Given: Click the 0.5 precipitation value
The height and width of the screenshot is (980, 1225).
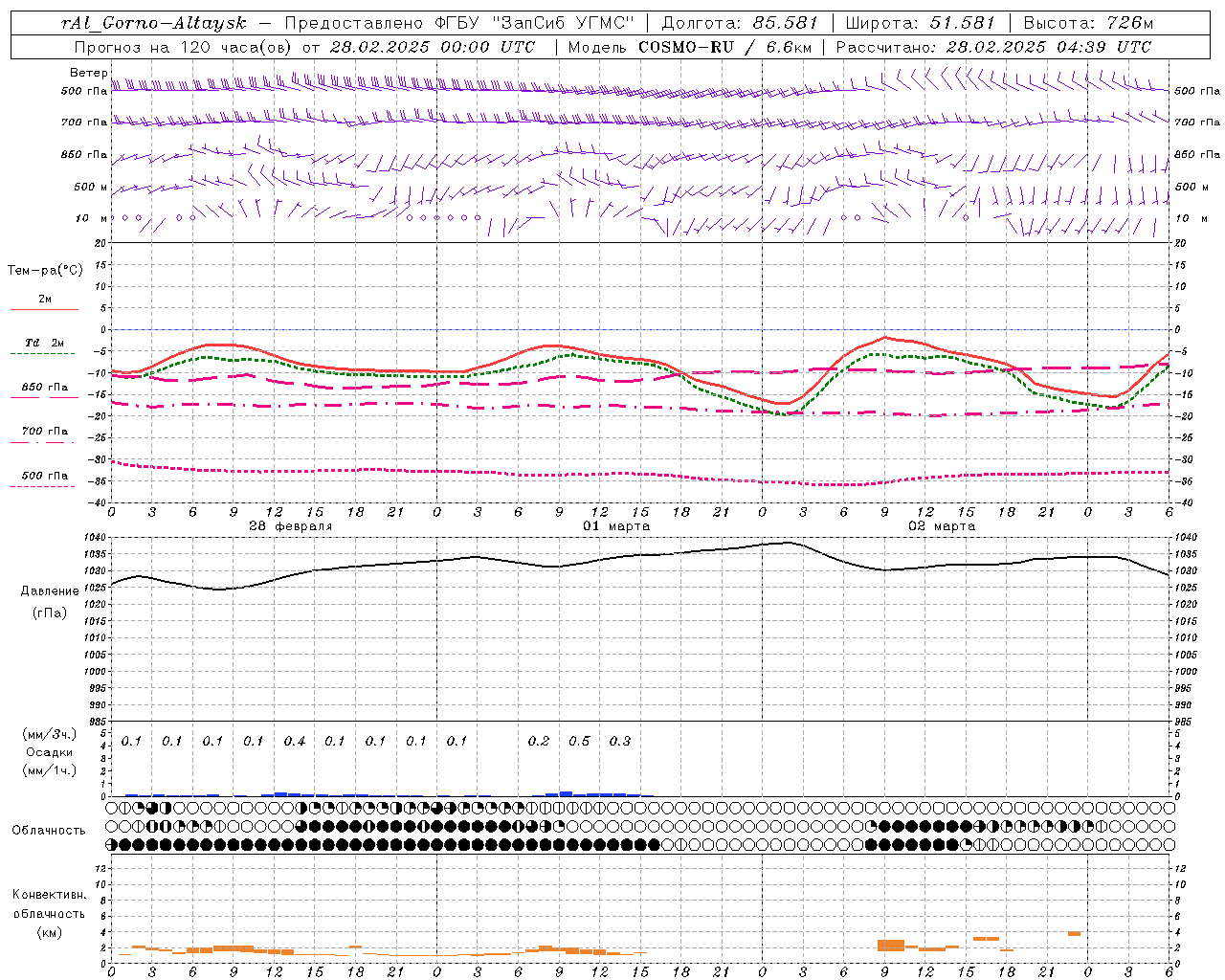Looking at the screenshot, I should [x=579, y=742].
